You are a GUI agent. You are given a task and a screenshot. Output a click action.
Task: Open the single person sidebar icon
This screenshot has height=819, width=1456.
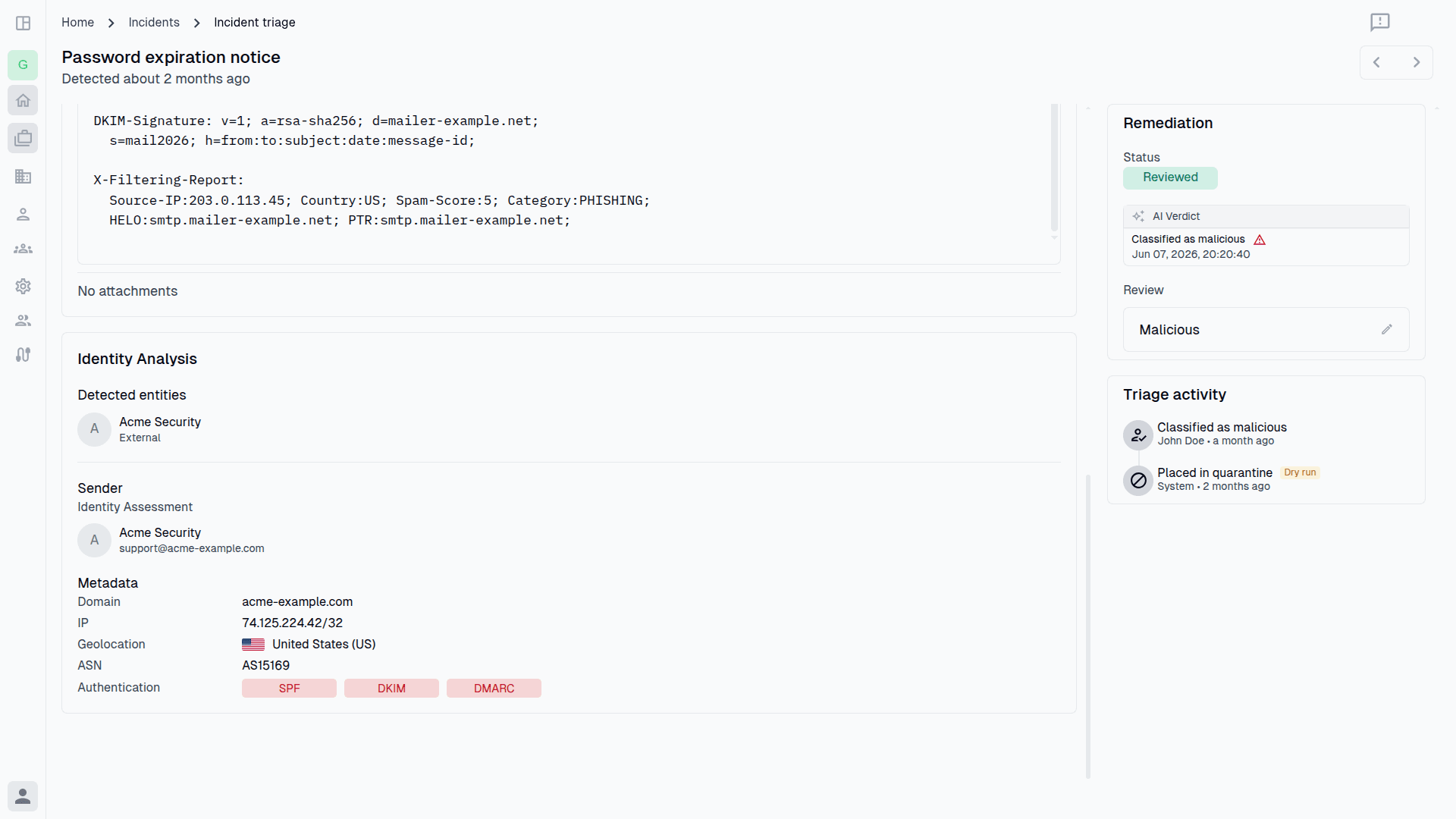(x=23, y=215)
